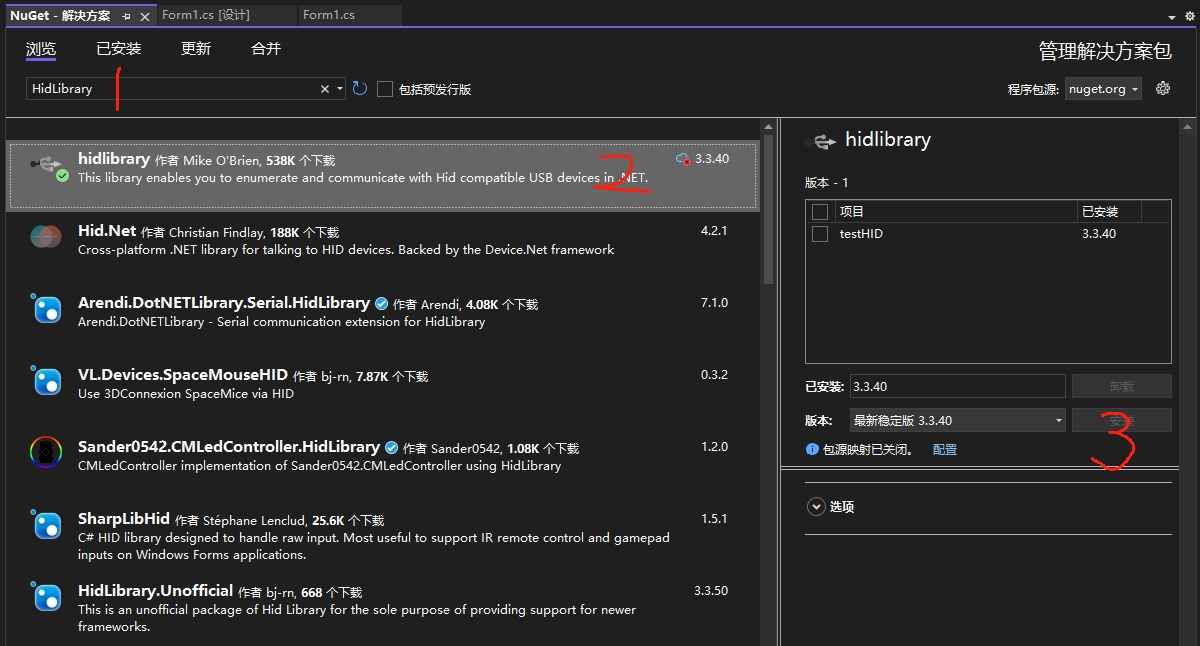Screen dimensions: 1200x646
Task: Open document window options gear at top right
Action: [1190, 16]
